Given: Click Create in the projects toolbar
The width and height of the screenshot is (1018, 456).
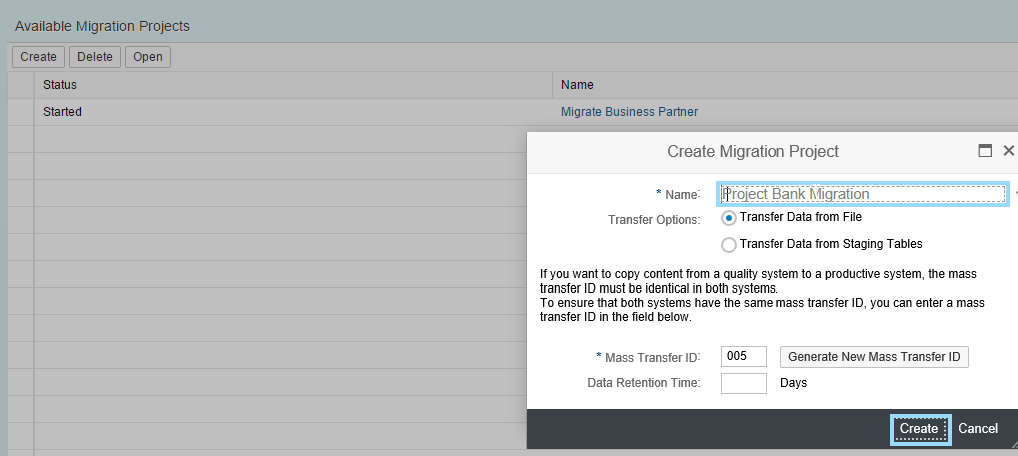Looking at the screenshot, I should pos(38,57).
